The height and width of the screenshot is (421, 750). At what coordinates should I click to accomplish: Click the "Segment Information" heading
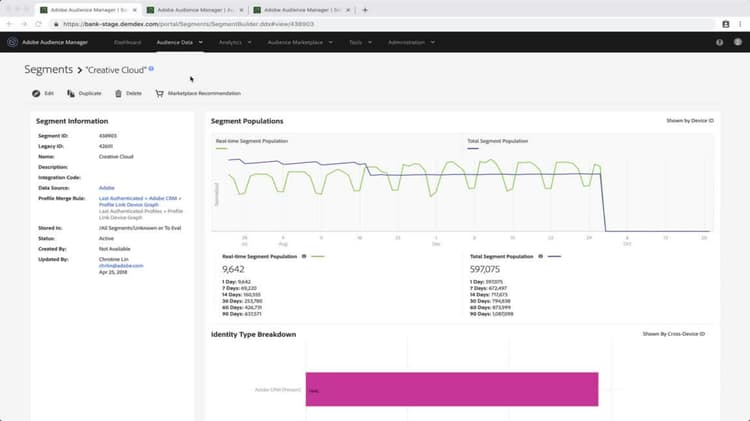[72, 121]
